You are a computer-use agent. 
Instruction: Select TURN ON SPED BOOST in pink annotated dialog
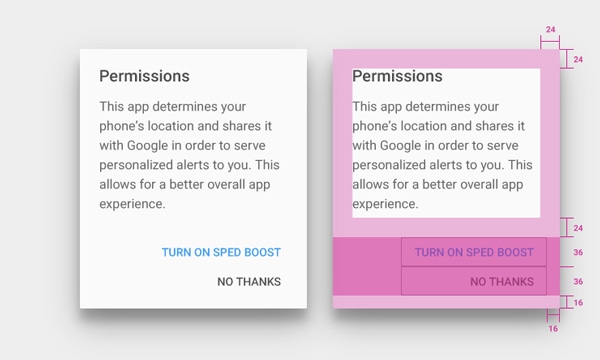[x=474, y=252]
